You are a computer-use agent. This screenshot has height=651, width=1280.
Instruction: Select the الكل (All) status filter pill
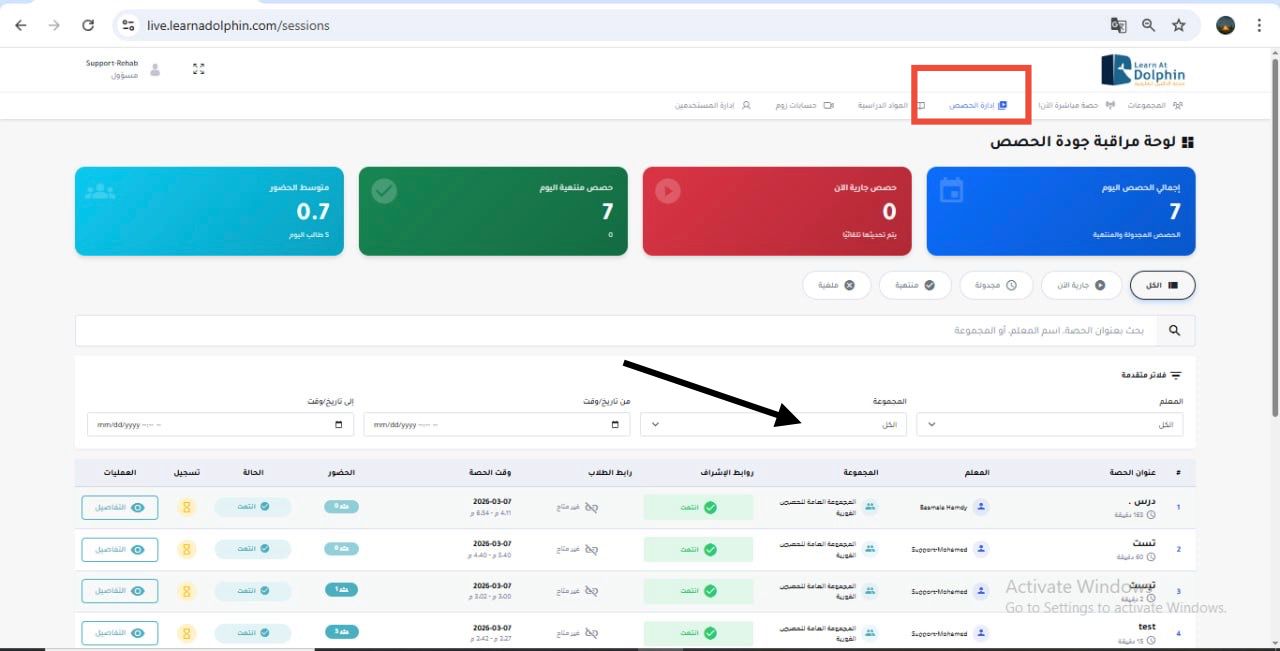pyautogui.click(x=1162, y=285)
